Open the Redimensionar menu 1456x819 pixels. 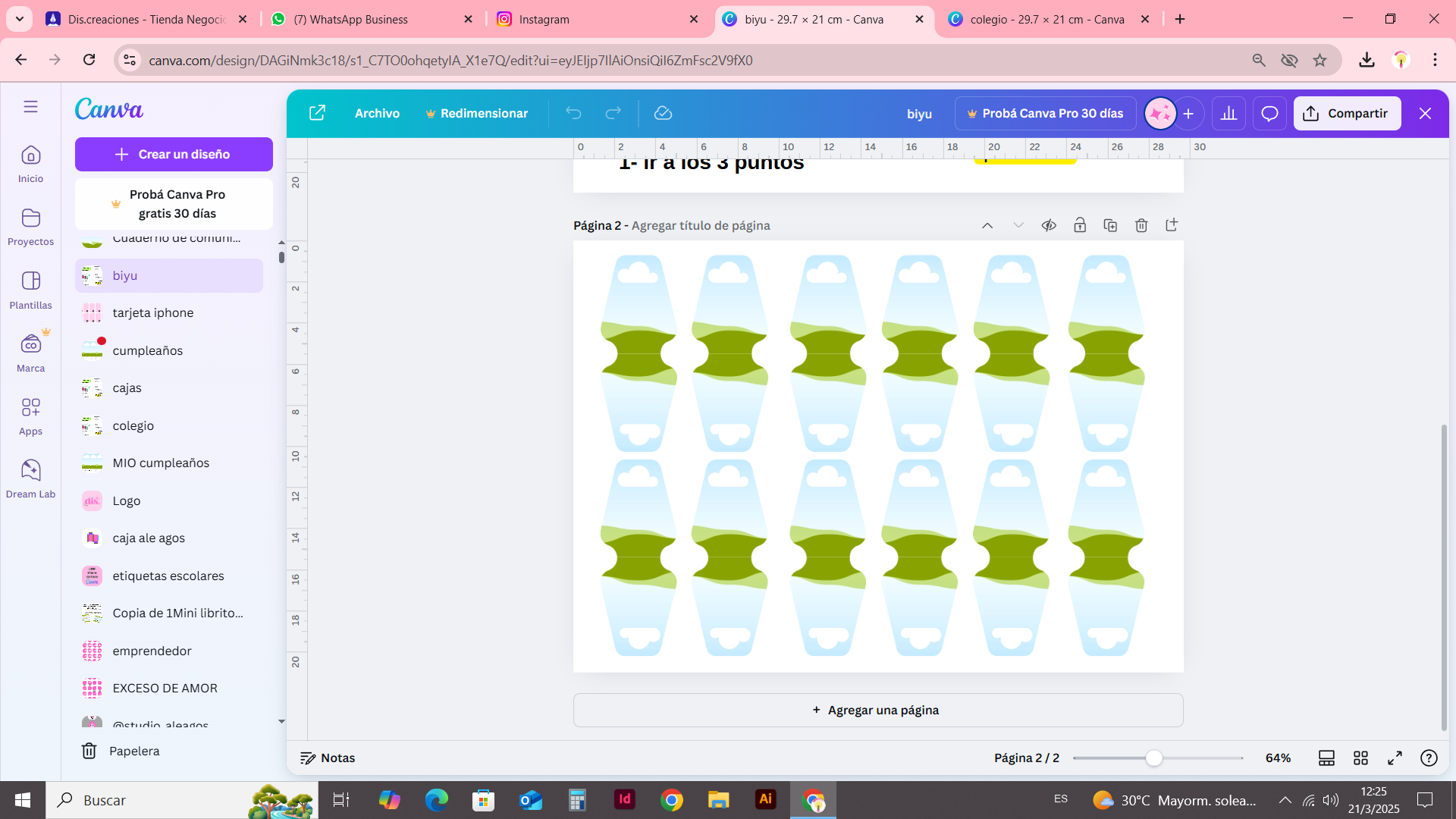pos(476,113)
